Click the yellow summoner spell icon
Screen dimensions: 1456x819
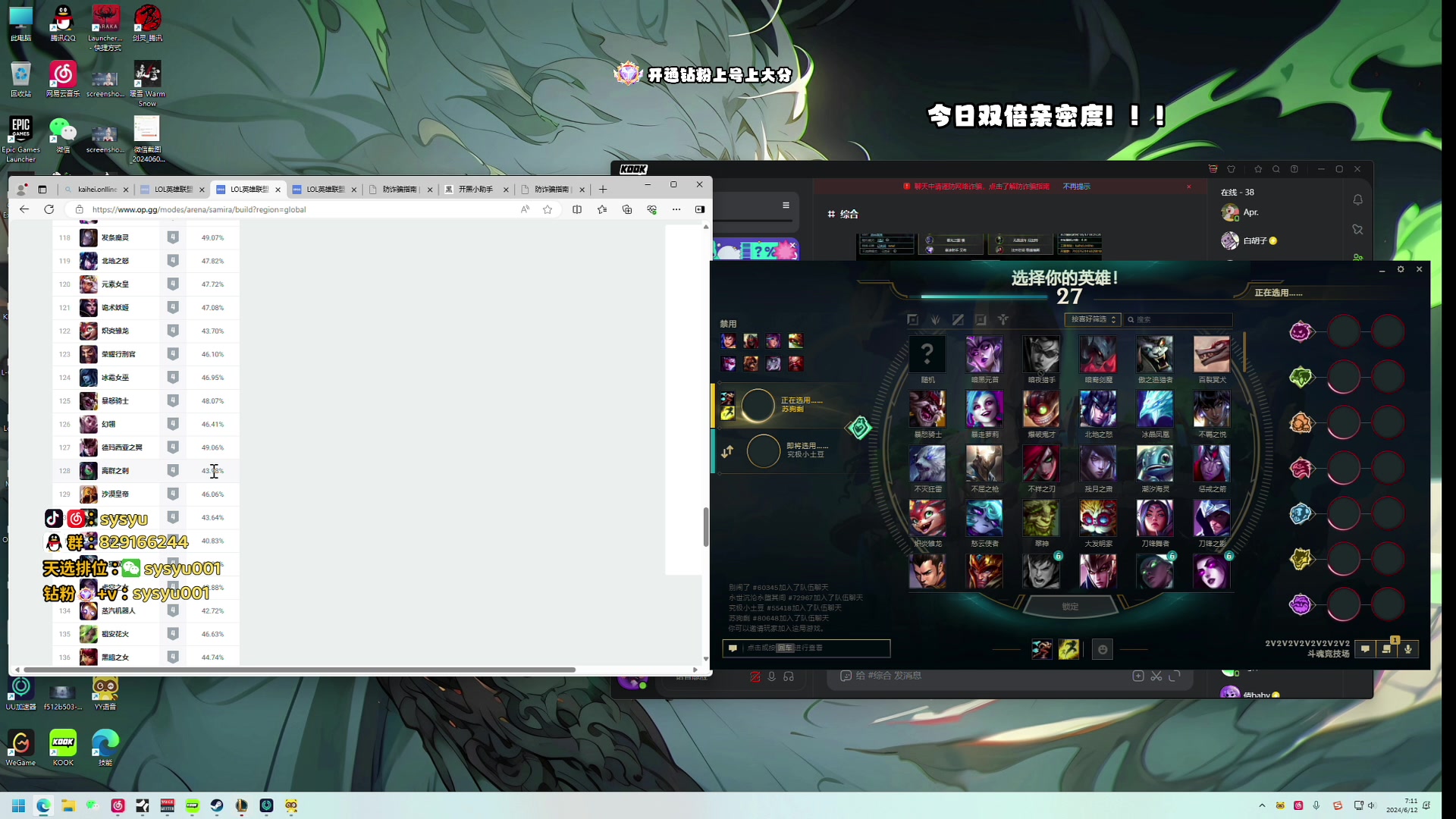coord(1068,649)
